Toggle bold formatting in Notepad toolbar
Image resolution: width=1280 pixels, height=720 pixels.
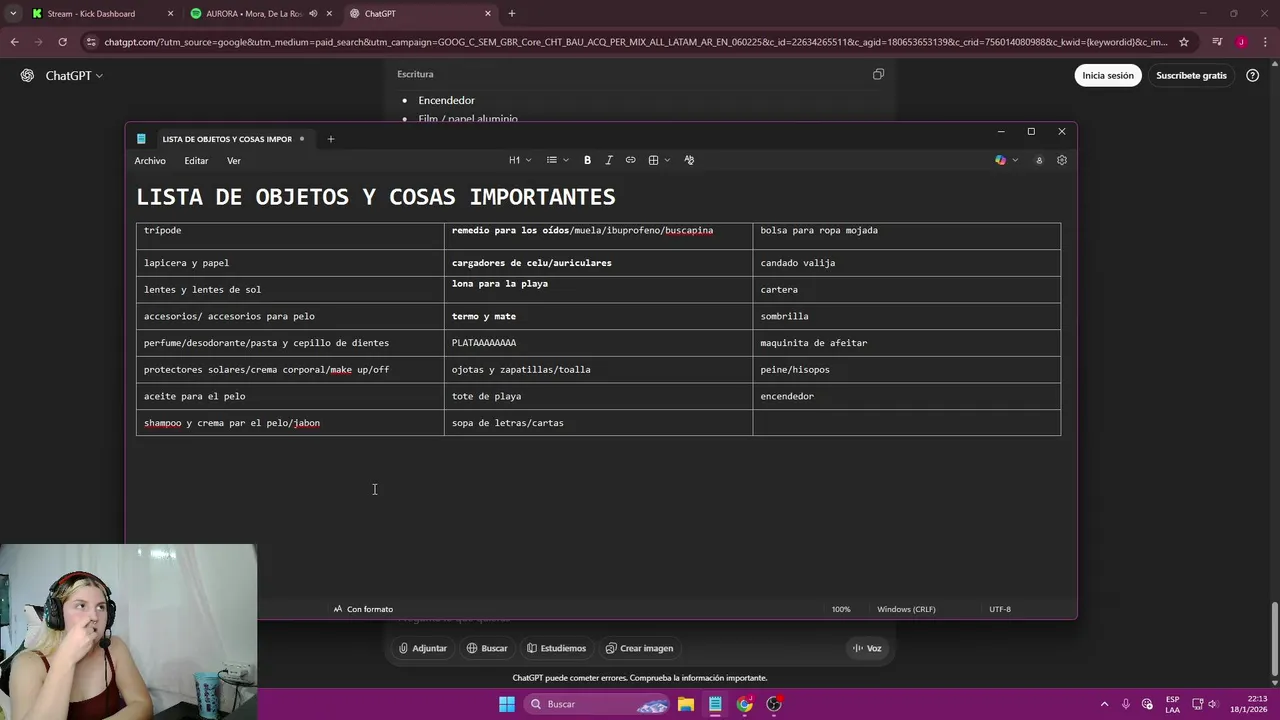pos(587,160)
